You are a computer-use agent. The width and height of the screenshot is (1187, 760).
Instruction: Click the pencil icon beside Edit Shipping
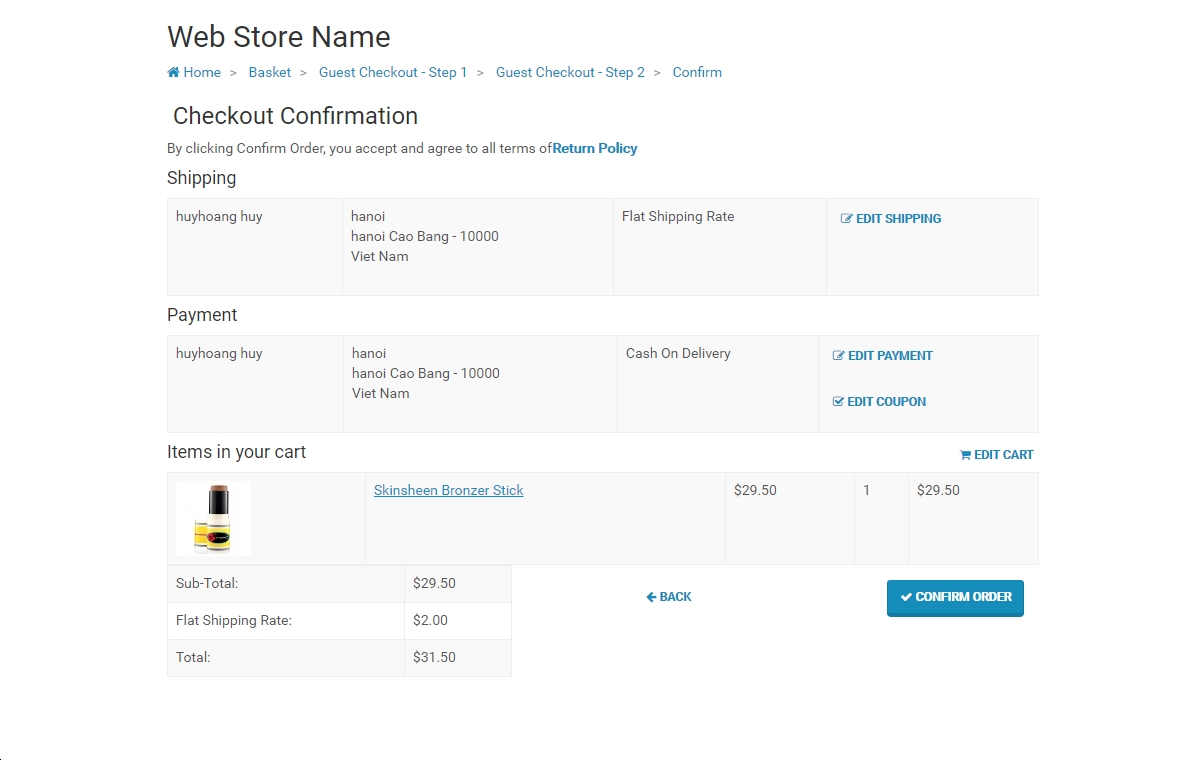click(846, 219)
